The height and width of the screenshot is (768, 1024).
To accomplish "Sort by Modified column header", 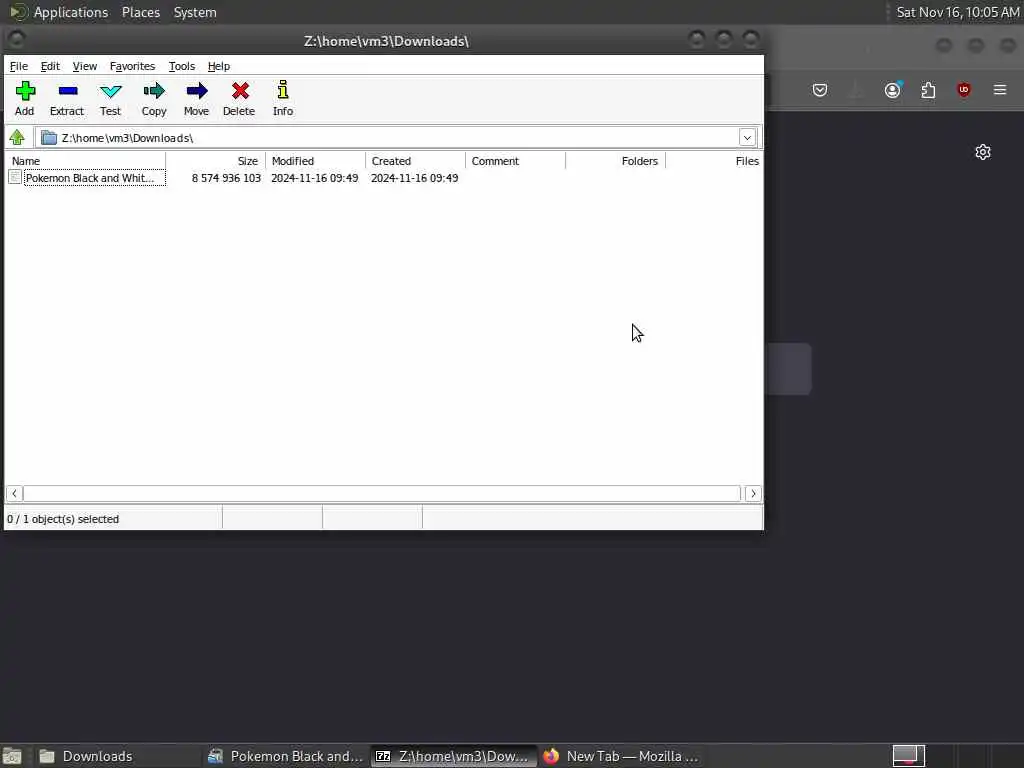I will click(x=315, y=161).
